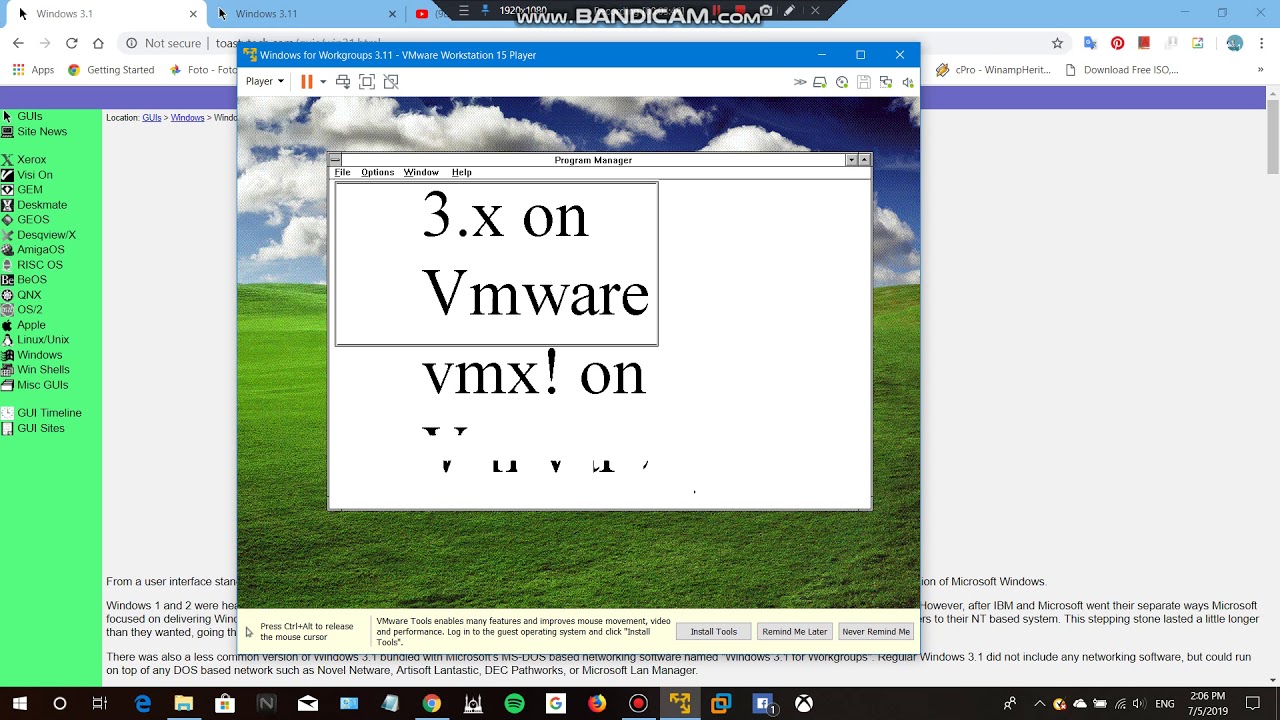Click the Google Translate extension icon
Viewport: 1280px width, 720px height.
point(1090,43)
